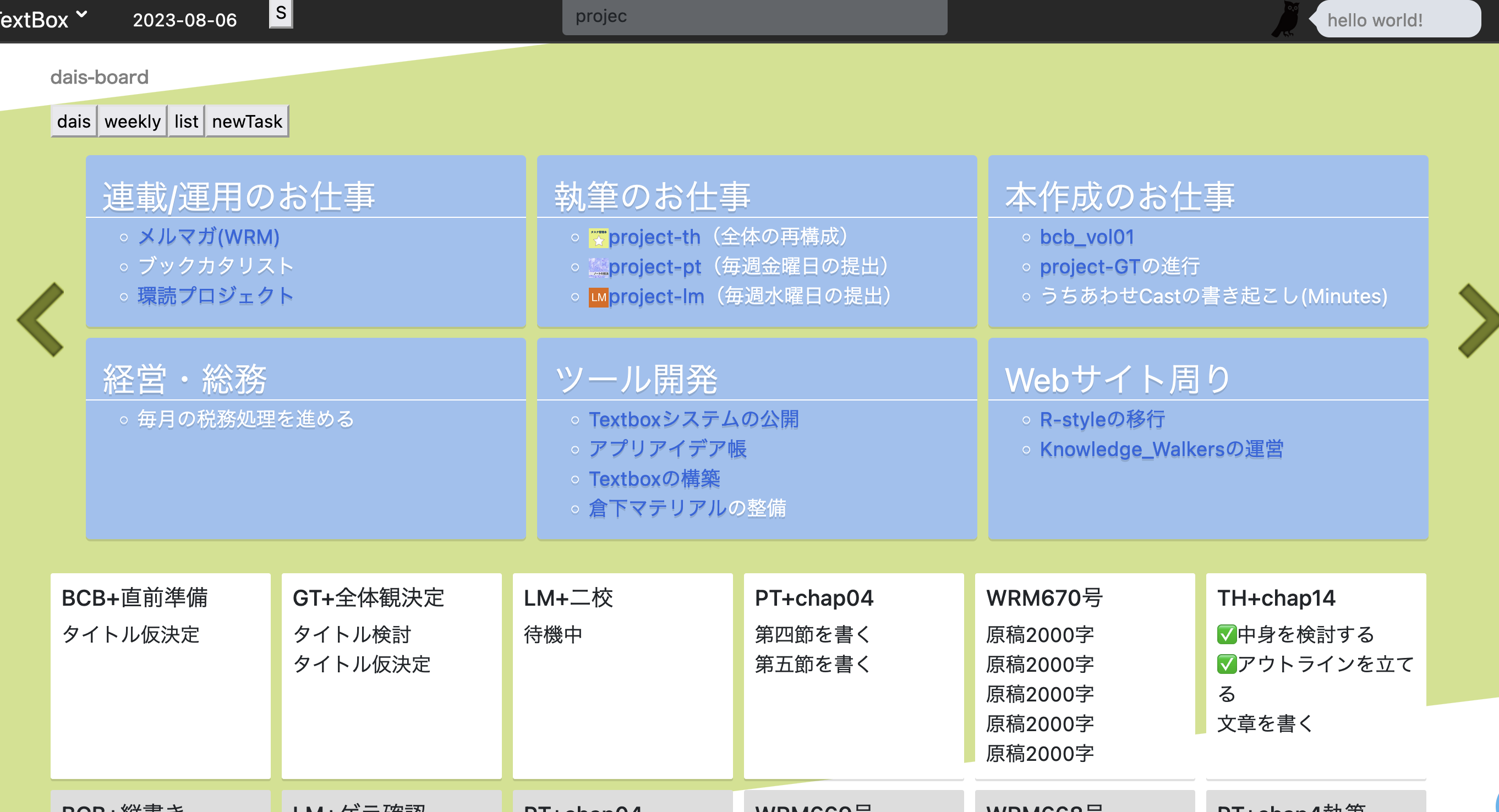
Task: Click the project-pt thumbnail icon
Action: click(598, 267)
